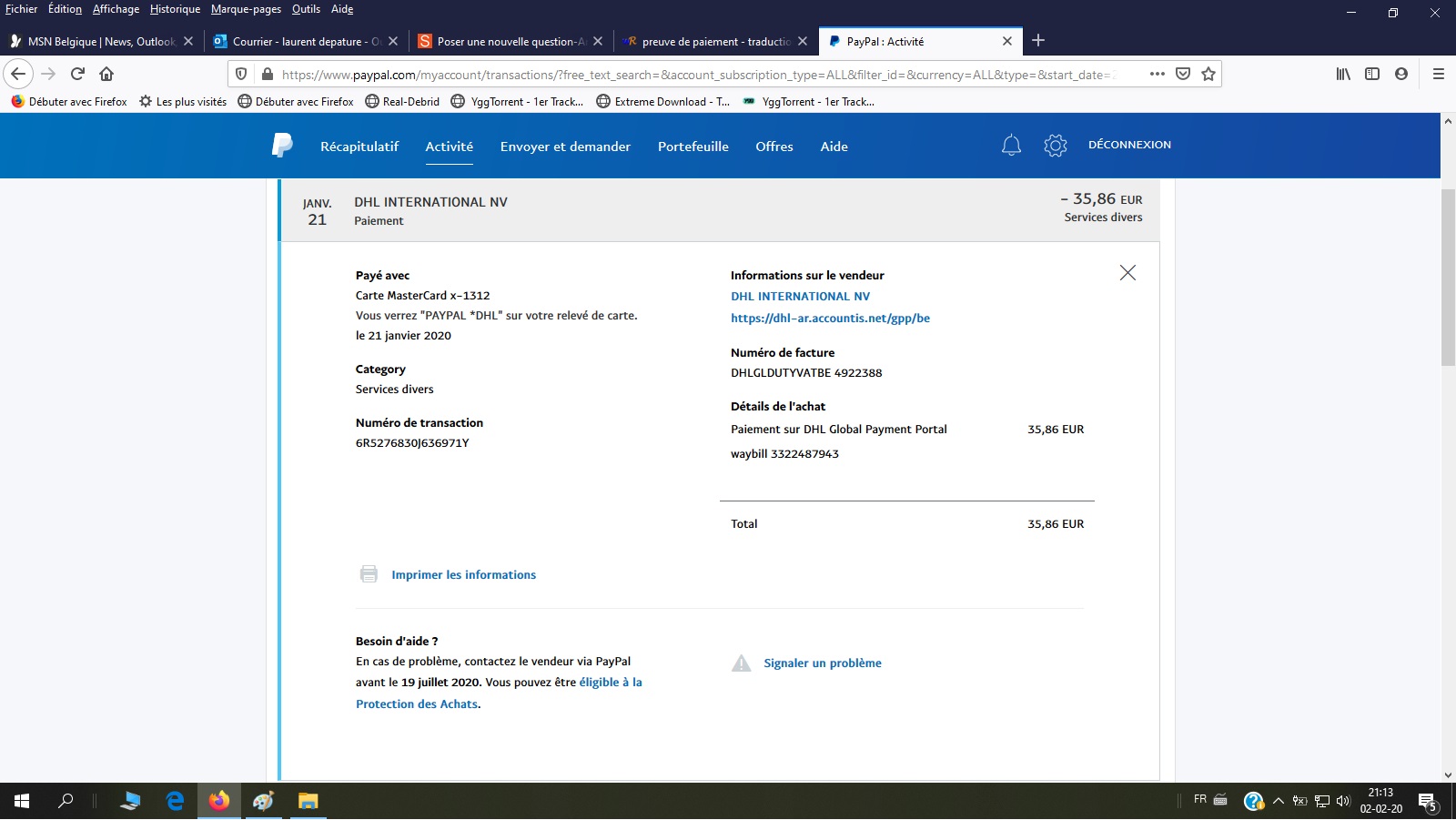Open the Portefeuille page
Image resolution: width=1456 pixels, height=820 pixels.
pos(693,147)
